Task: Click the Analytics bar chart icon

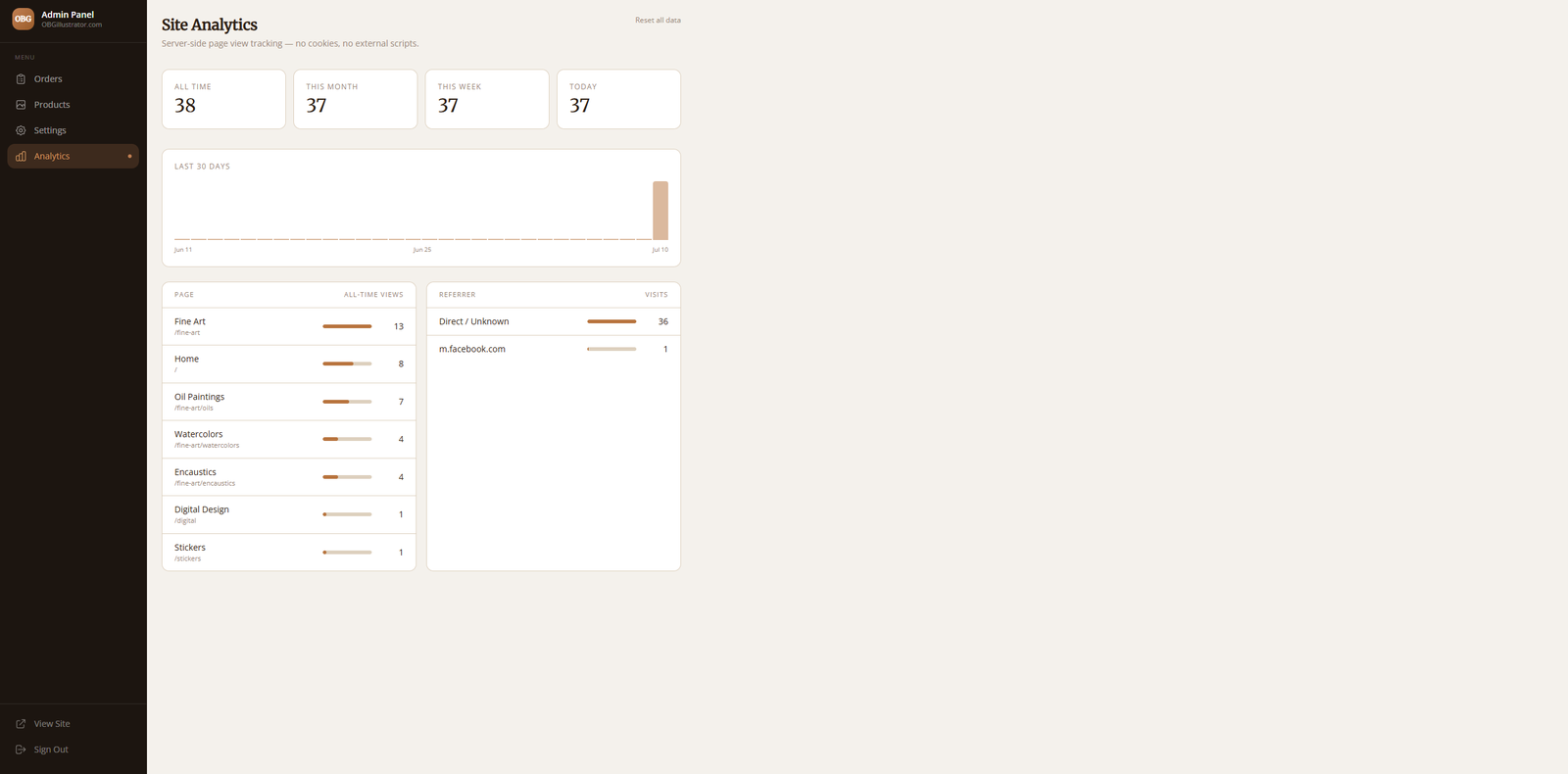Action: click(x=21, y=157)
